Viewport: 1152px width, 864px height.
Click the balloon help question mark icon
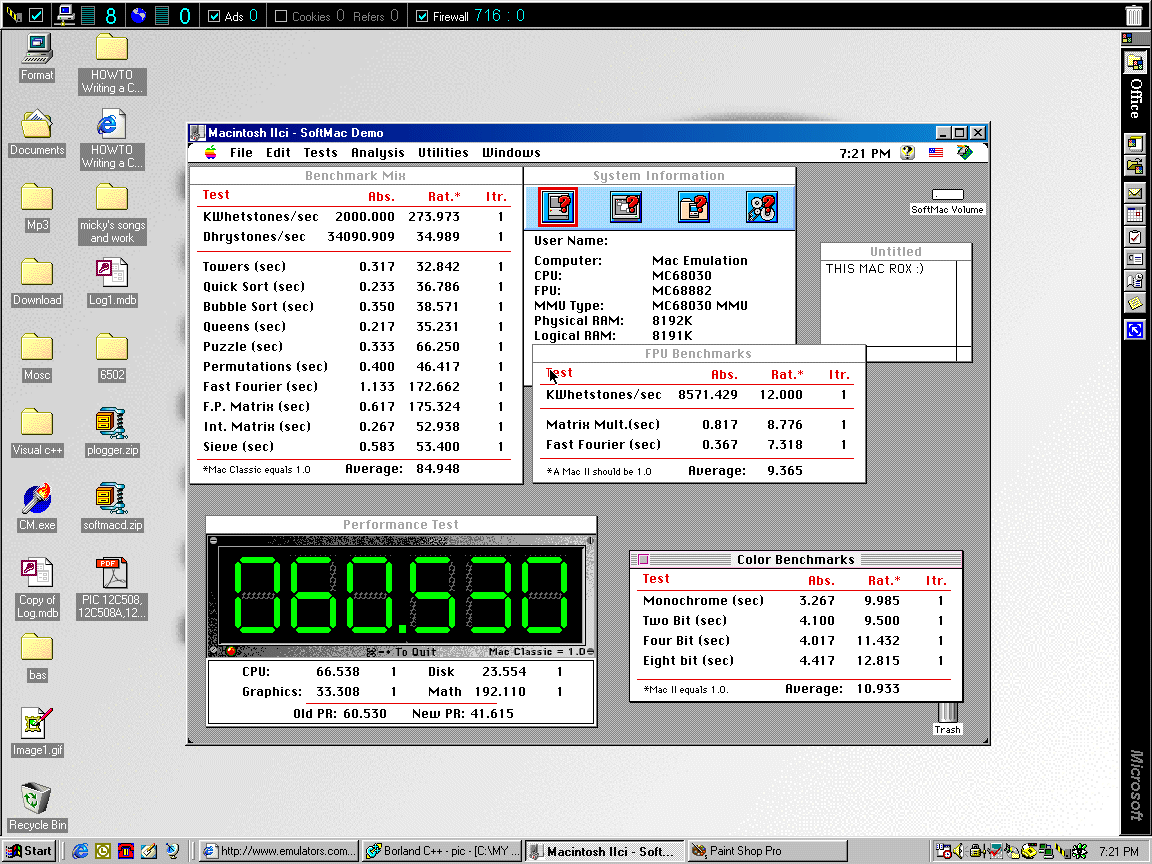tap(908, 152)
